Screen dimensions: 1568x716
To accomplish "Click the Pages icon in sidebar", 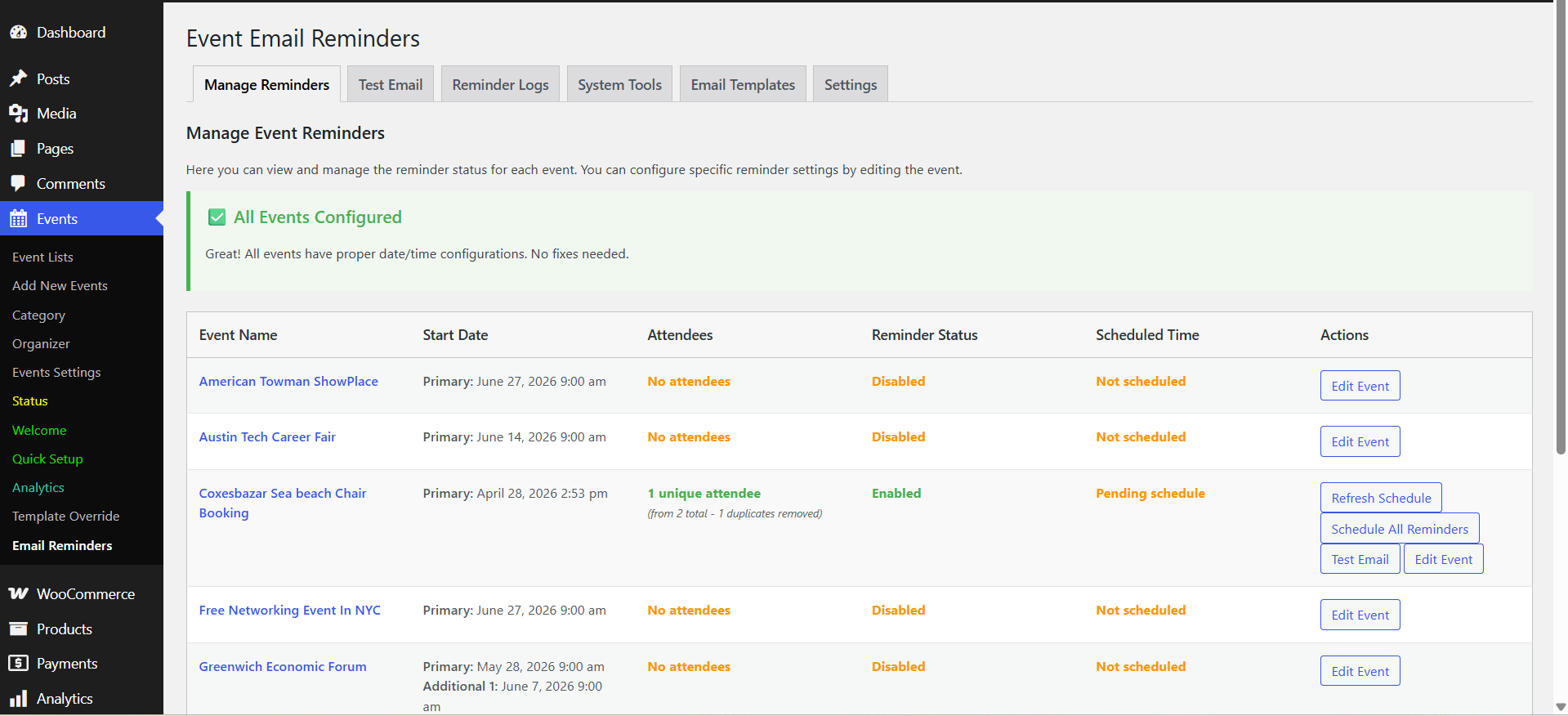I will click(19, 149).
